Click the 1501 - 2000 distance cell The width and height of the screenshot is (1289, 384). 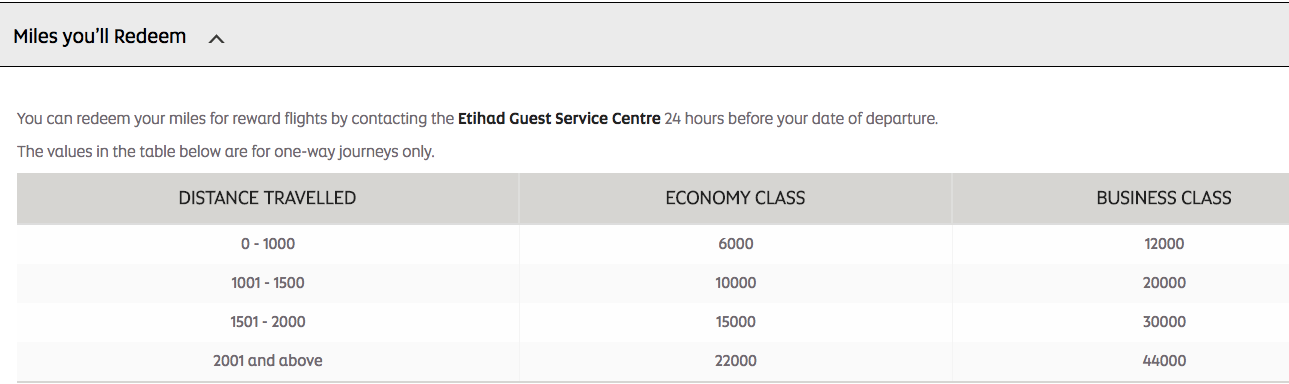pos(267,322)
